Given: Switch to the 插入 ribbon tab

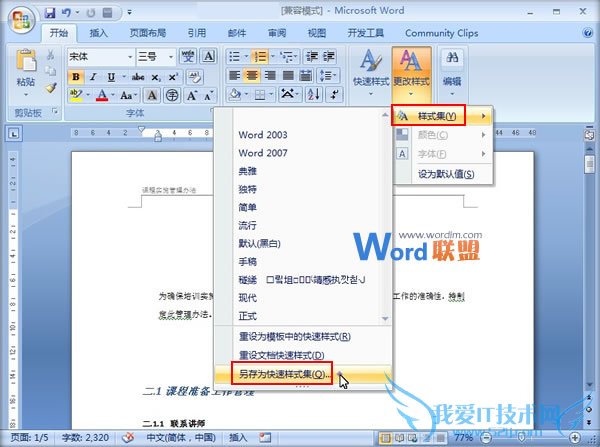Looking at the screenshot, I should (99, 33).
